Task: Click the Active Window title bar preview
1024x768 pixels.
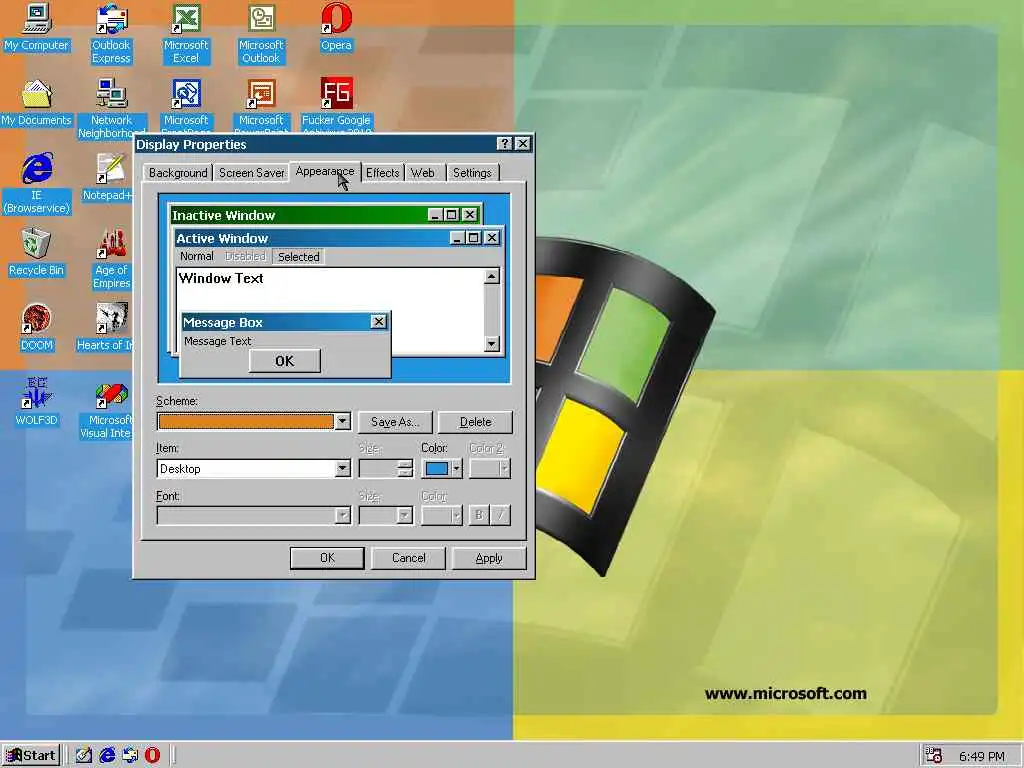Action: (338, 238)
